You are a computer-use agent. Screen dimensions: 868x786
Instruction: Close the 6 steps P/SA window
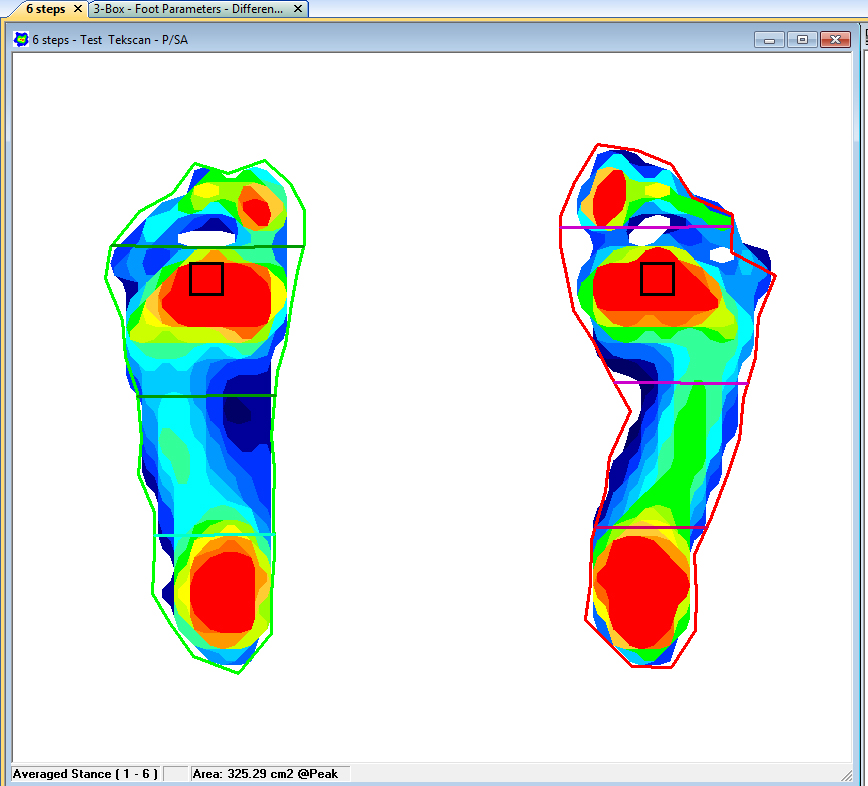click(835, 40)
